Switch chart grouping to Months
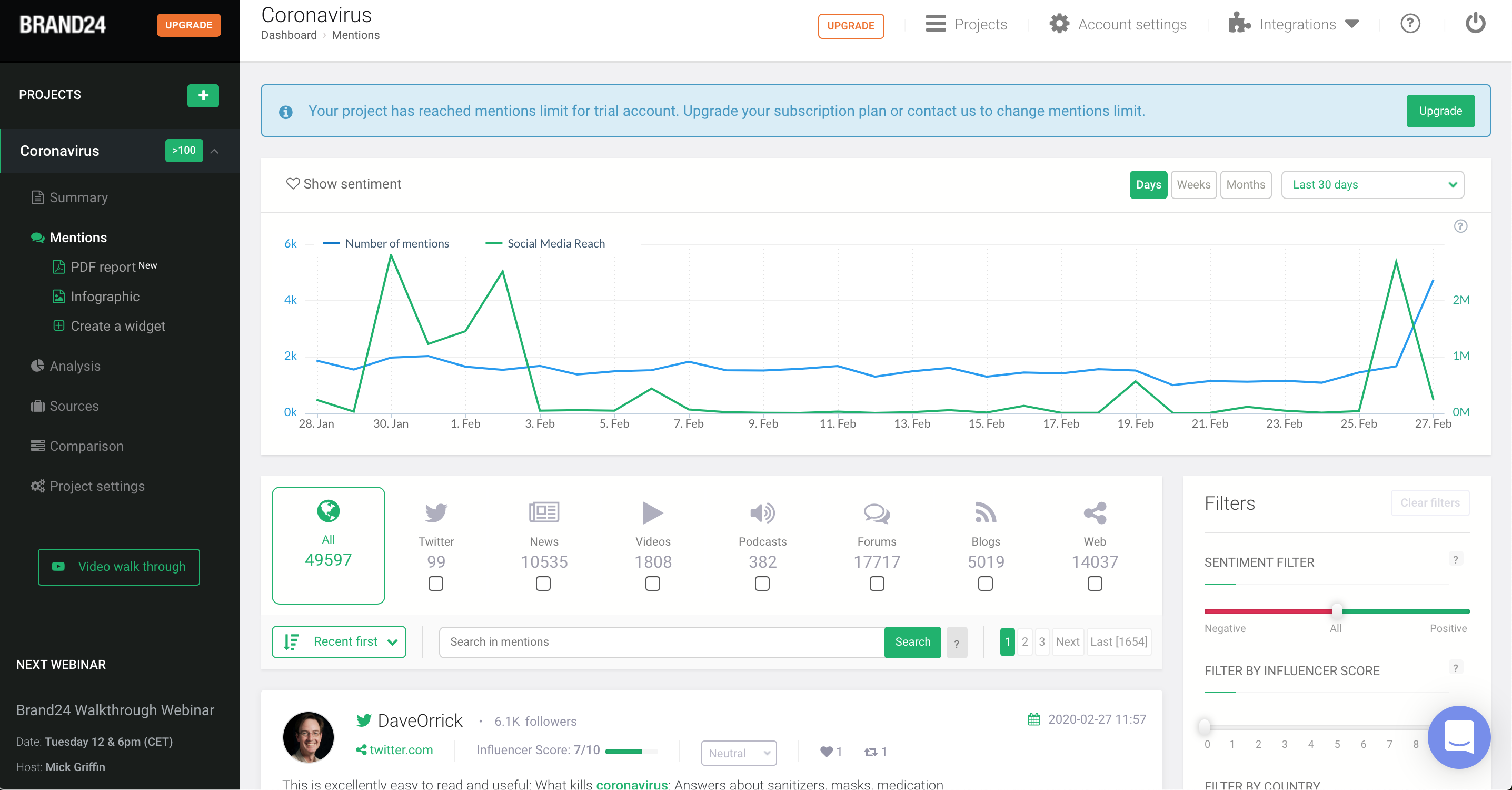The height and width of the screenshot is (790, 1512). [1246, 185]
